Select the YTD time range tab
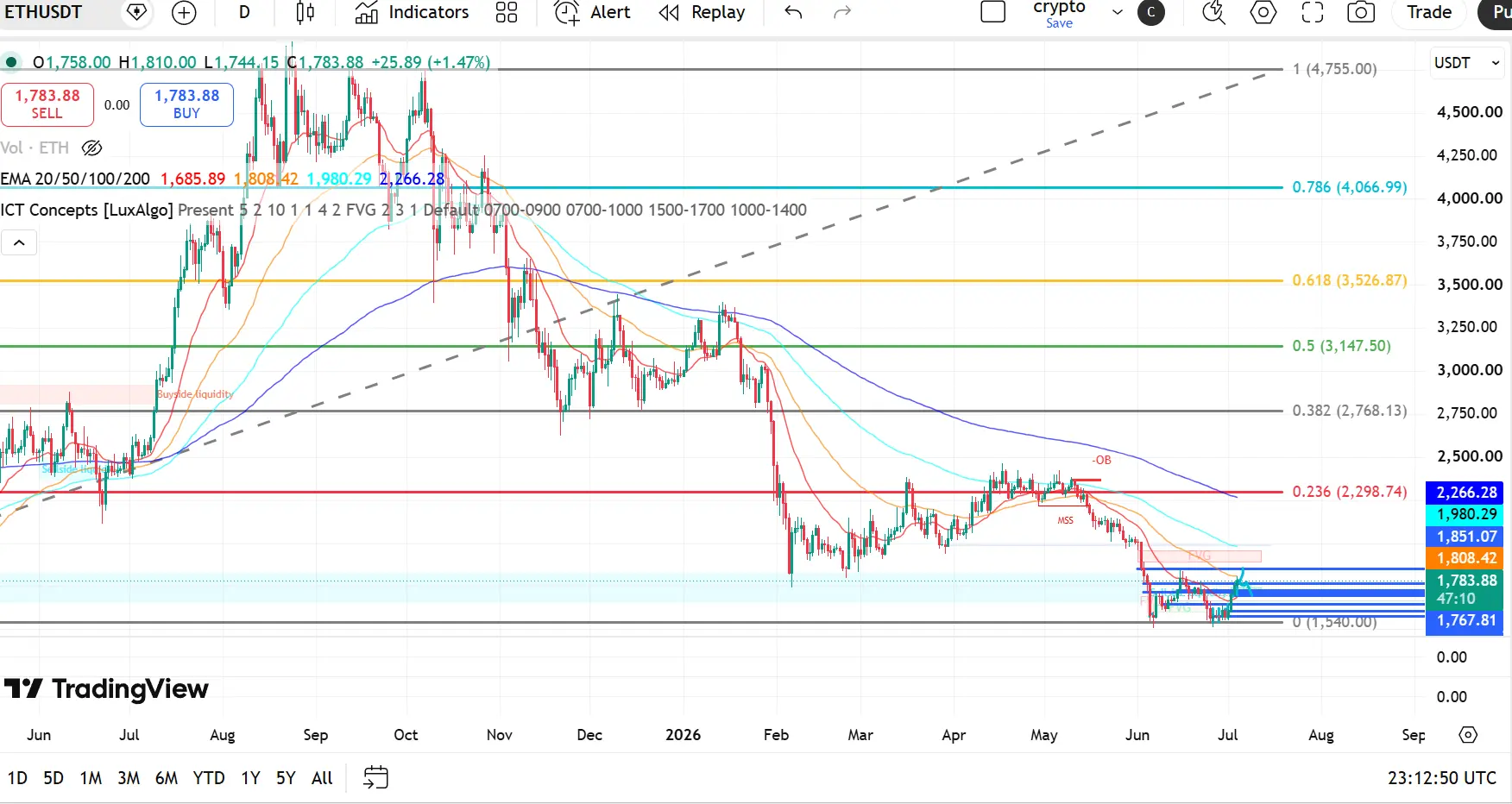The height and width of the screenshot is (804, 1512). click(x=209, y=778)
